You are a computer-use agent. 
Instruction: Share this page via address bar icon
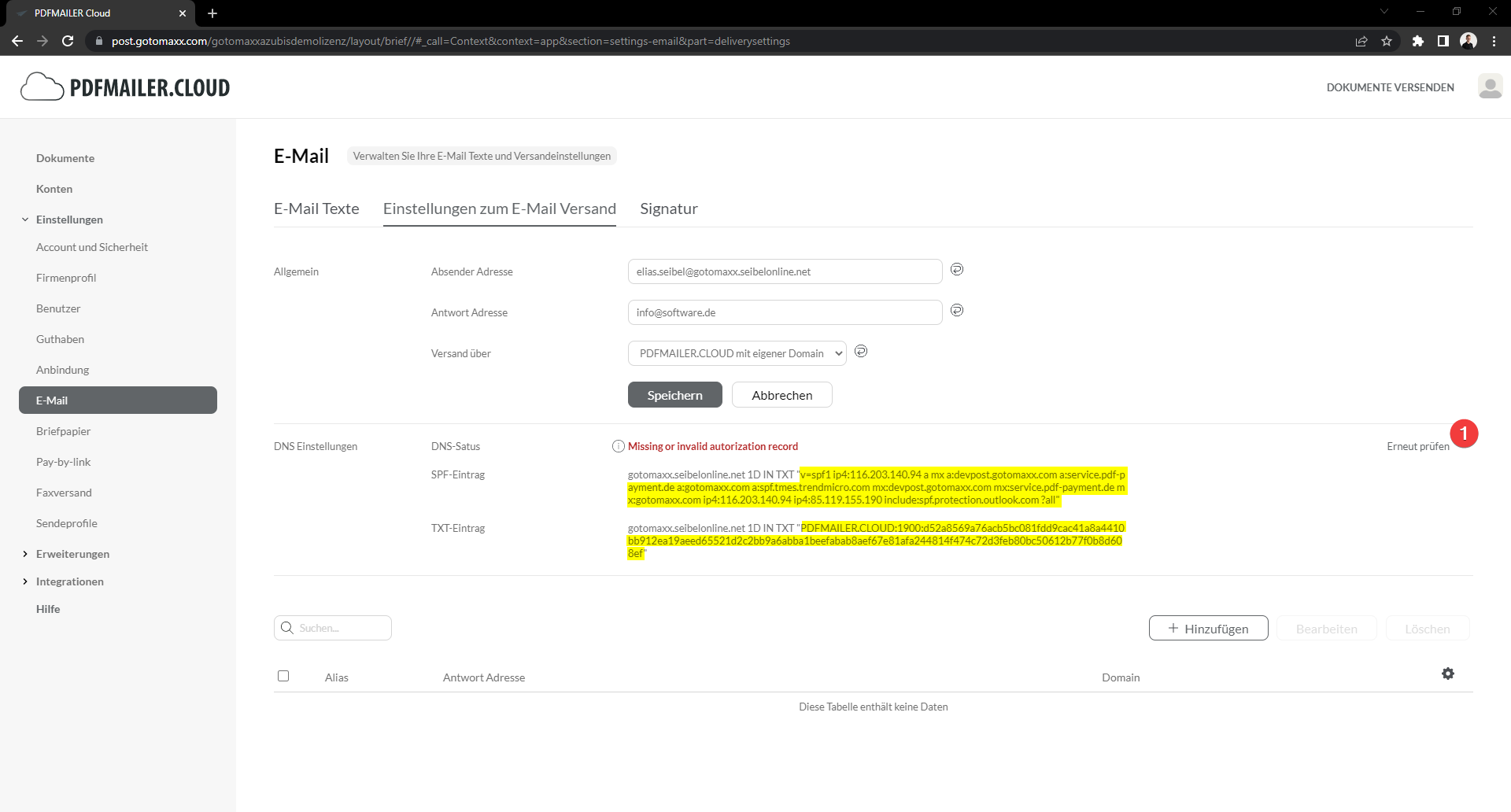[1361, 41]
